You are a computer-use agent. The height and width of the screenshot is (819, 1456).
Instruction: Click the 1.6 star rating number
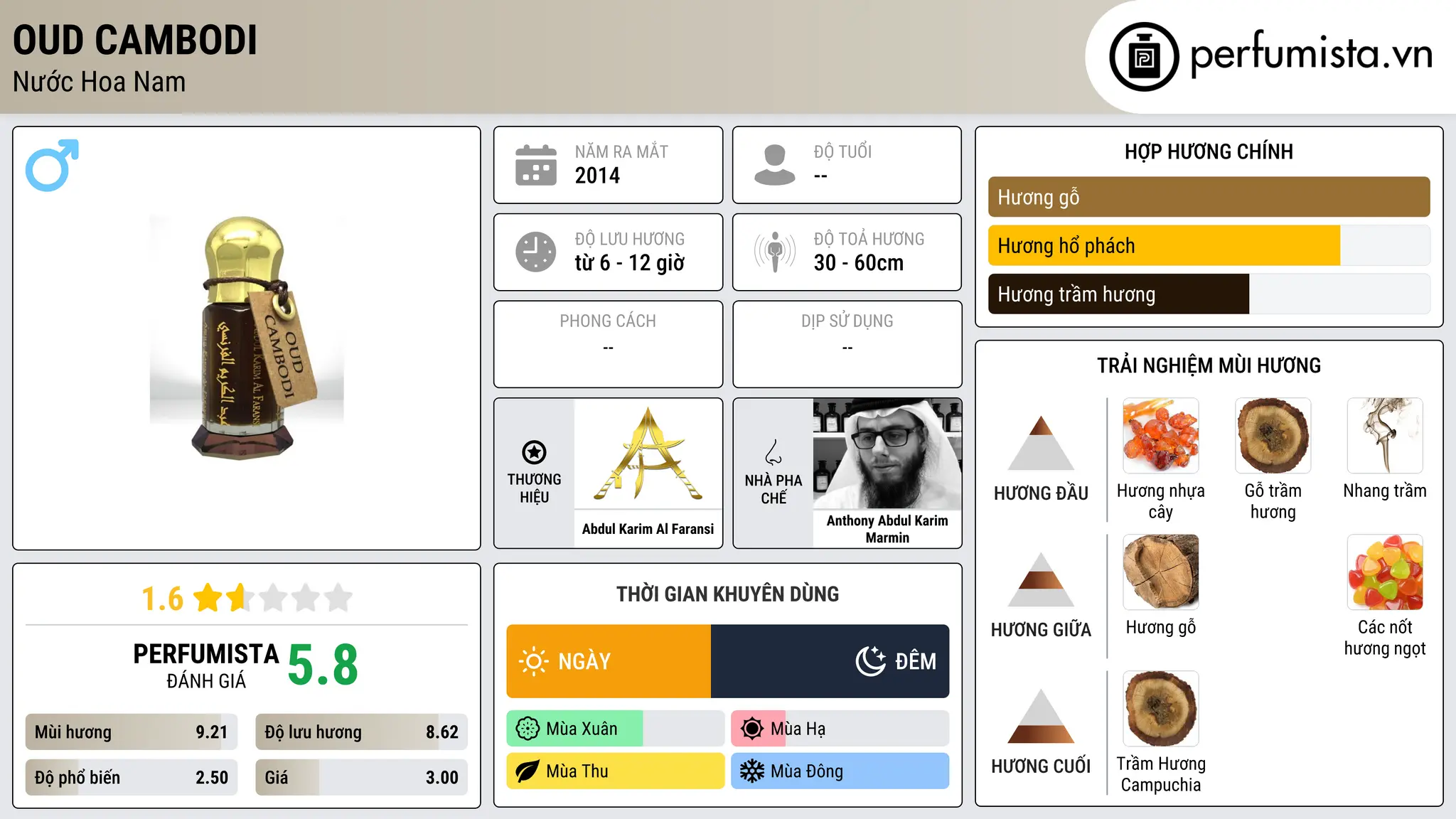tap(162, 599)
